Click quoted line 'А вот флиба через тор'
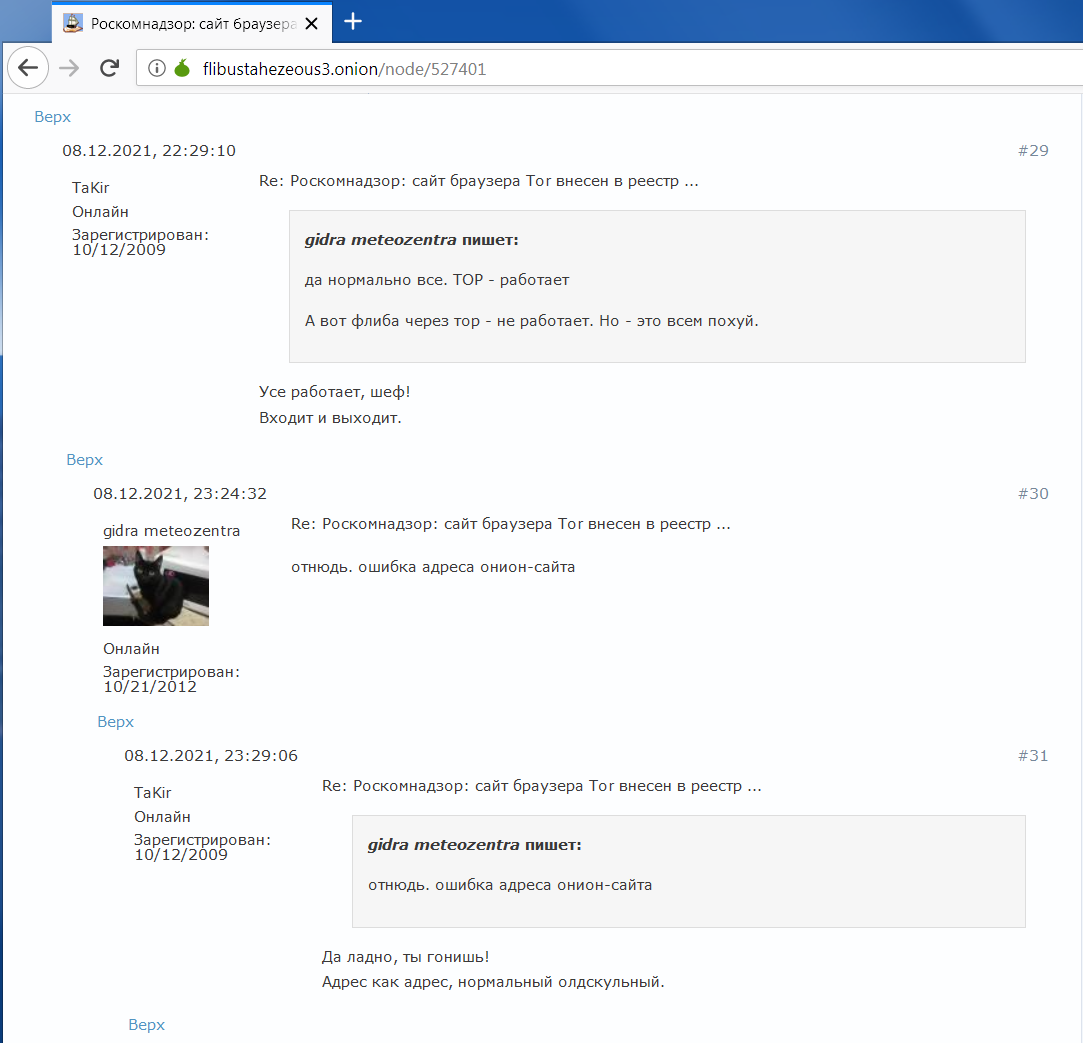The width and height of the screenshot is (1083, 1043). tap(392, 320)
